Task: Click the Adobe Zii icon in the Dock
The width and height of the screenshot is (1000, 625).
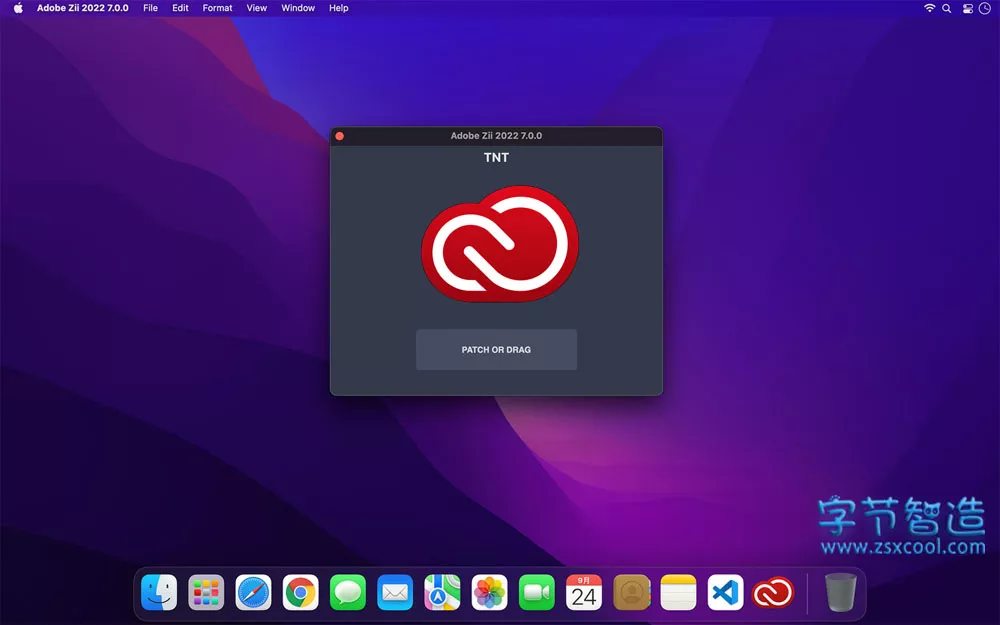Action: pyautogui.click(x=773, y=592)
